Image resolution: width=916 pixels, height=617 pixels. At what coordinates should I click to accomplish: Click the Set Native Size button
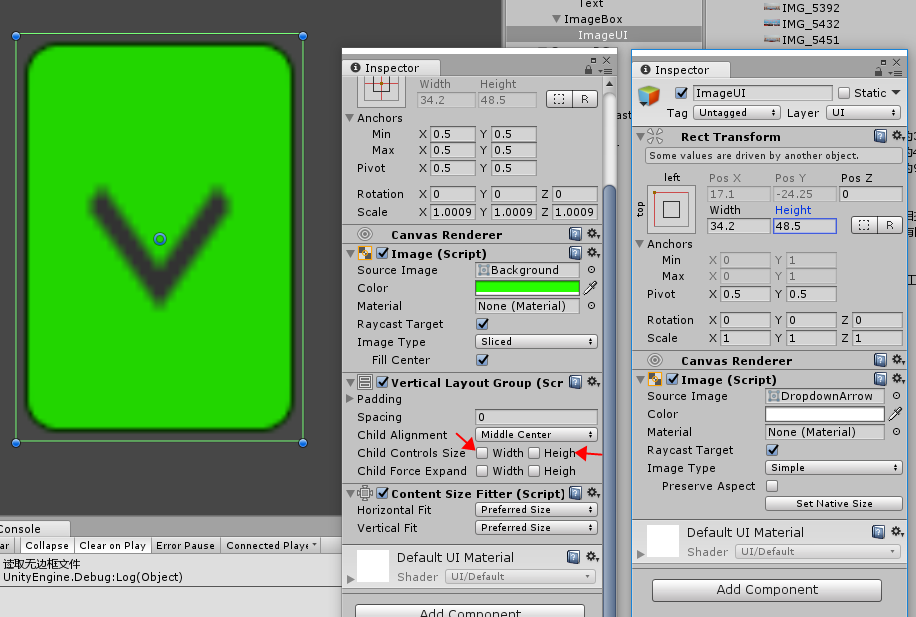tap(833, 503)
